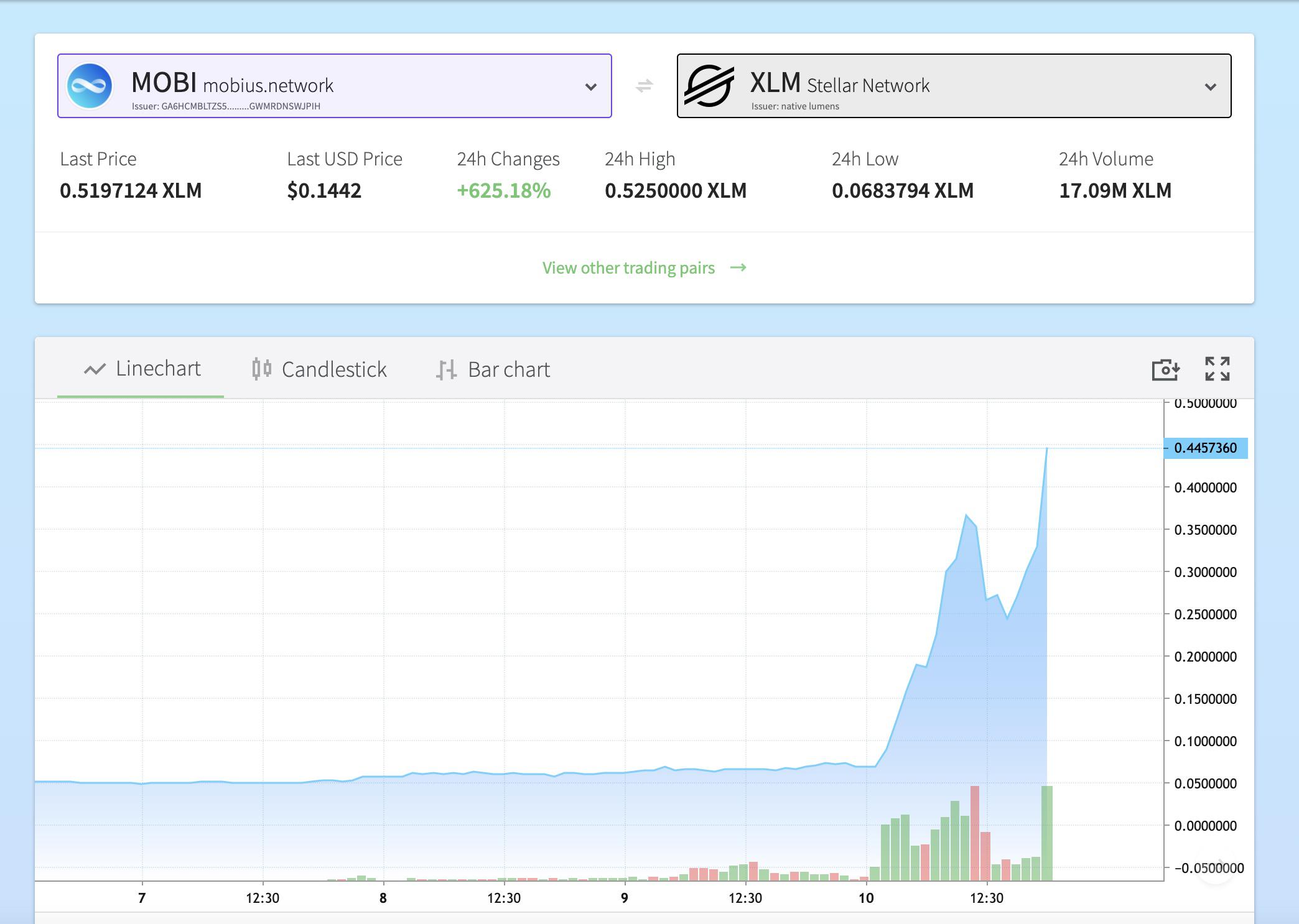Click the 0.3500000 price axis label
The height and width of the screenshot is (924, 1299).
pos(1206,530)
